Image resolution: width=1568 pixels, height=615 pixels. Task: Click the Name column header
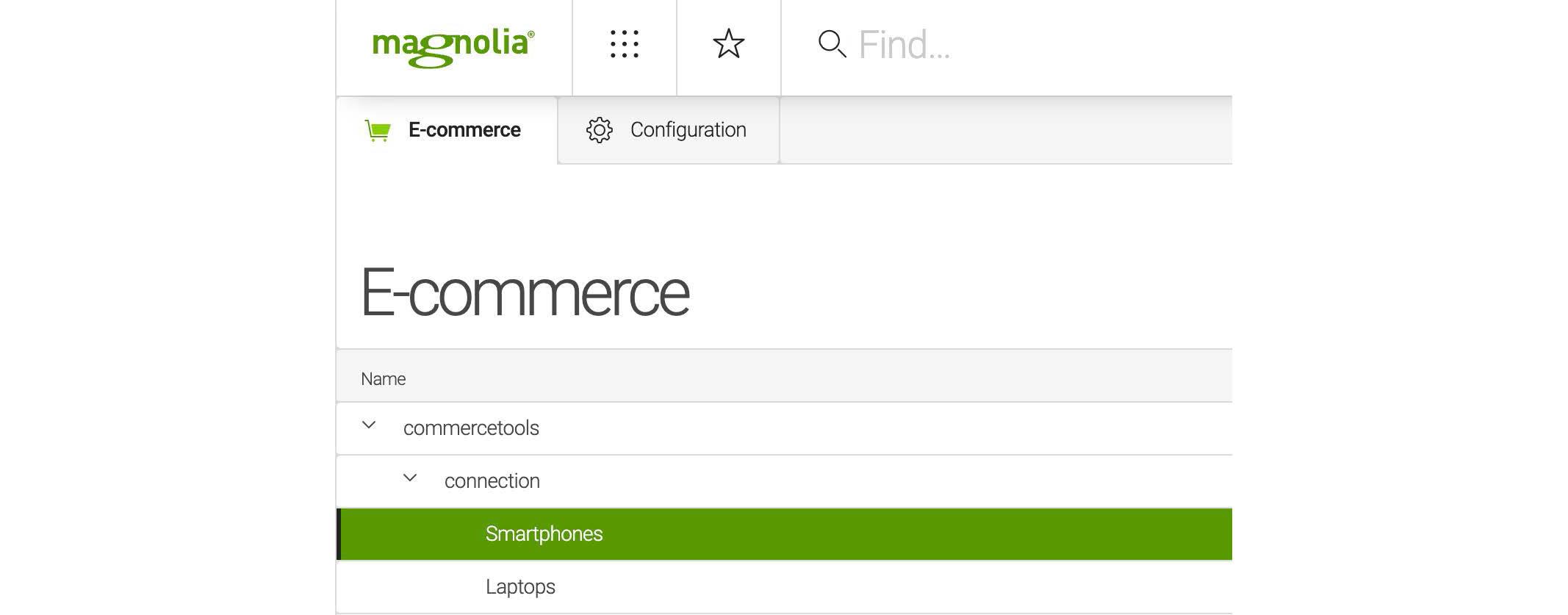click(x=383, y=378)
